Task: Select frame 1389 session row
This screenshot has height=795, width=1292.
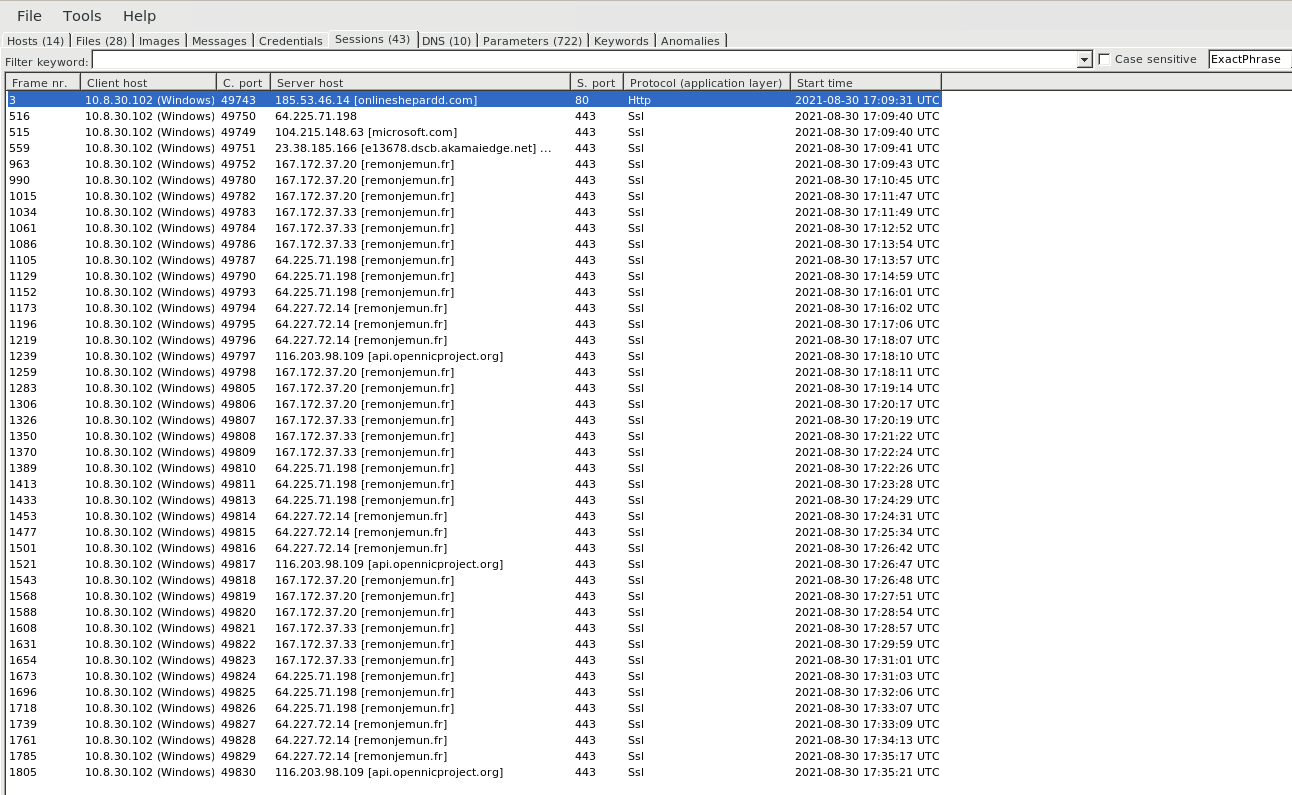Action: click(473, 468)
